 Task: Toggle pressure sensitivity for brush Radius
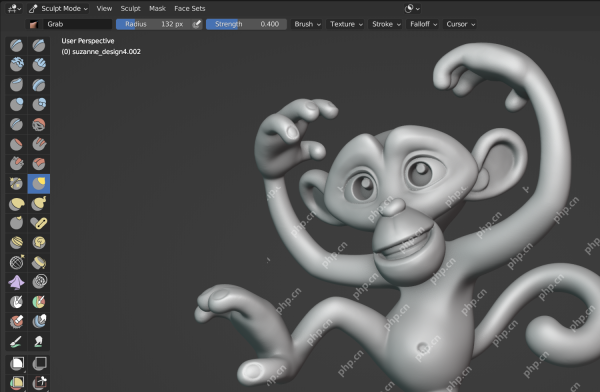(196, 24)
